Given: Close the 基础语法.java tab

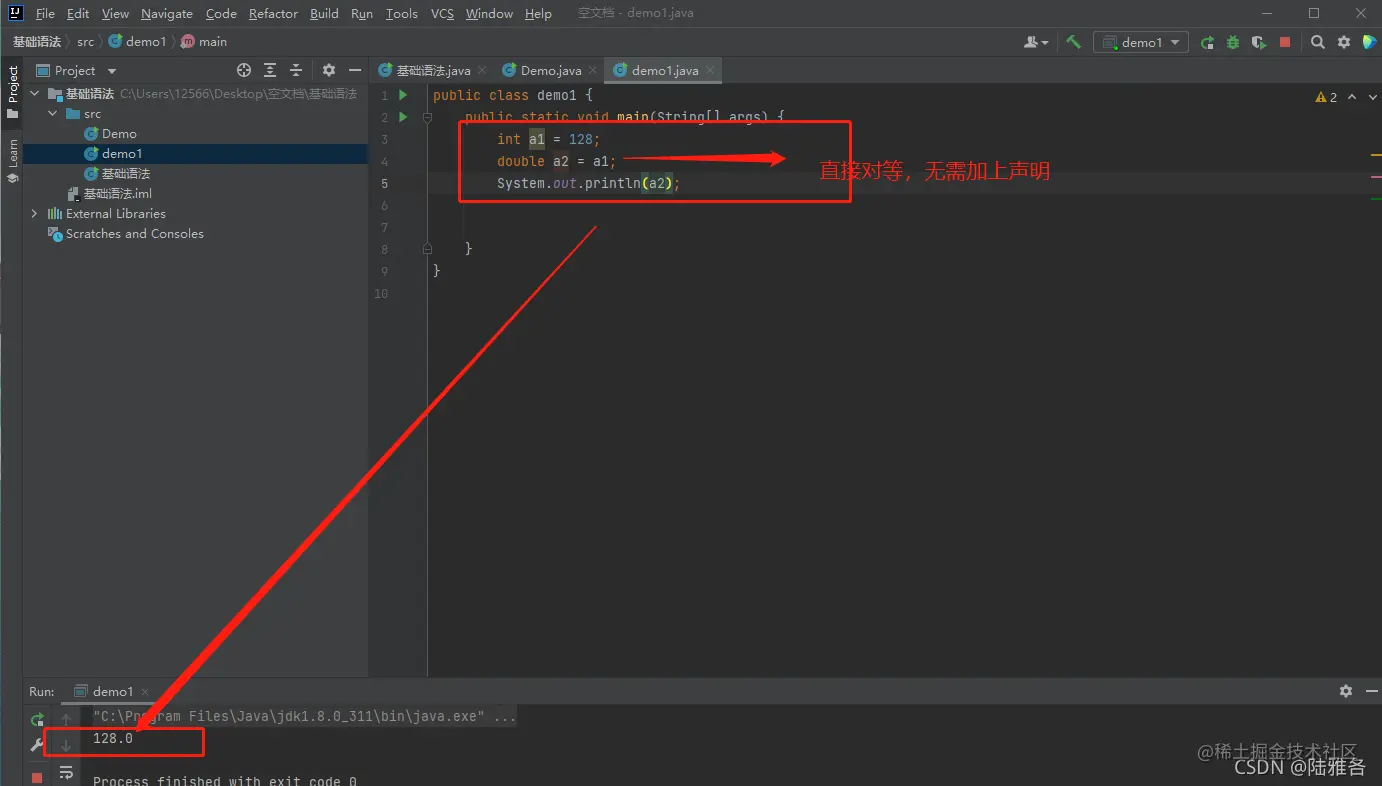Looking at the screenshot, I should click(x=482, y=70).
